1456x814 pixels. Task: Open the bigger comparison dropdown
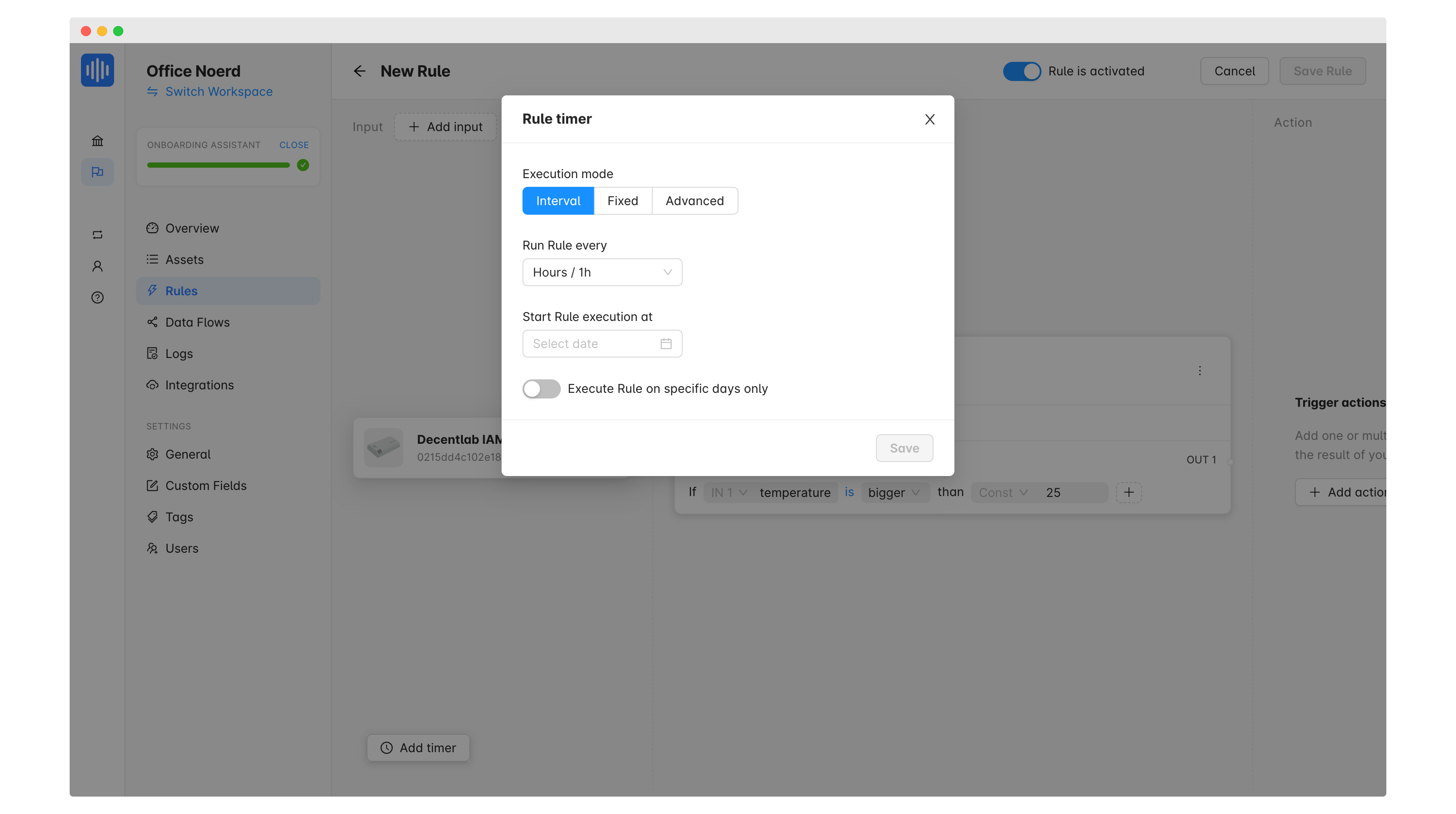tap(894, 492)
